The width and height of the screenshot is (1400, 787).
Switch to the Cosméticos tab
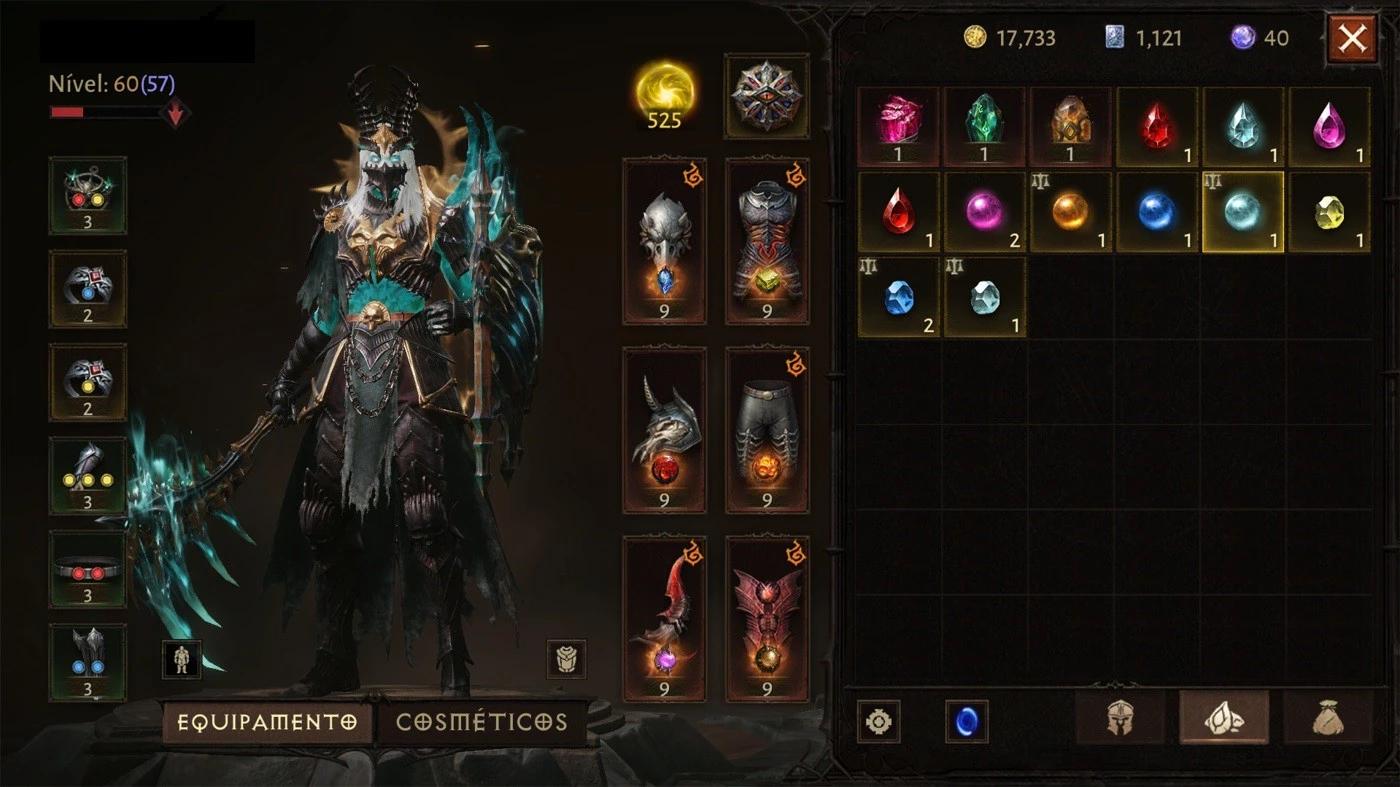click(482, 722)
